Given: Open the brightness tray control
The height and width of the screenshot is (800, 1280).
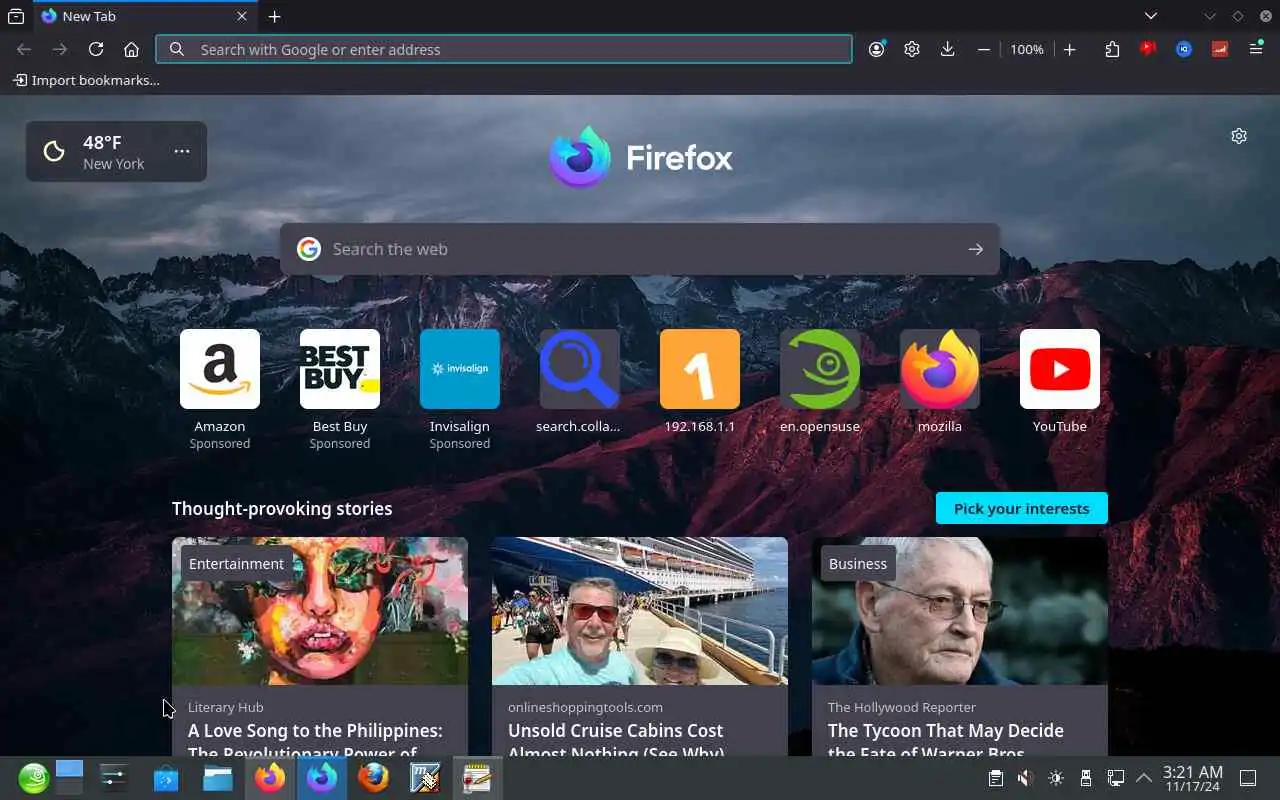Looking at the screenshot, I should point(1056,778).
